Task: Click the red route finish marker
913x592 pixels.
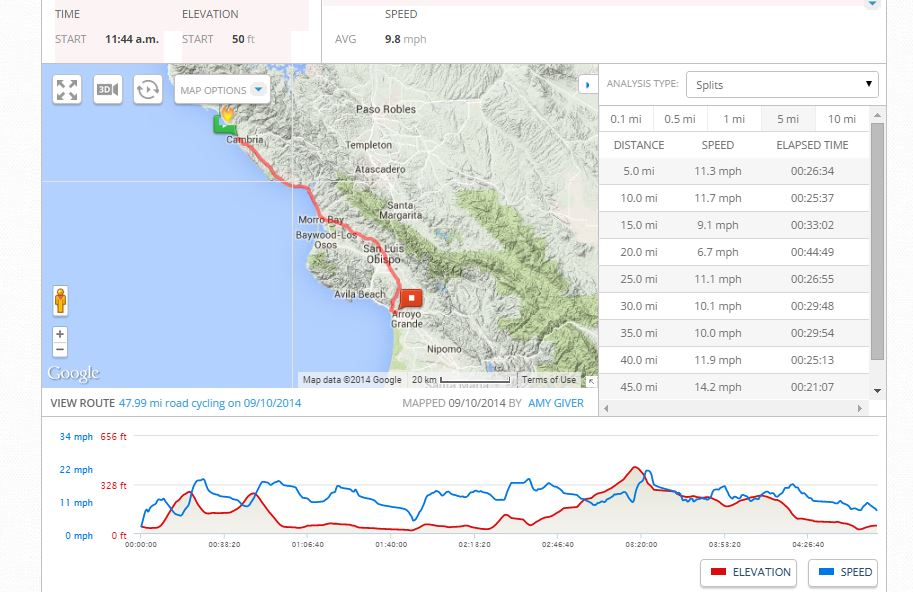Action: click(411, 298)
